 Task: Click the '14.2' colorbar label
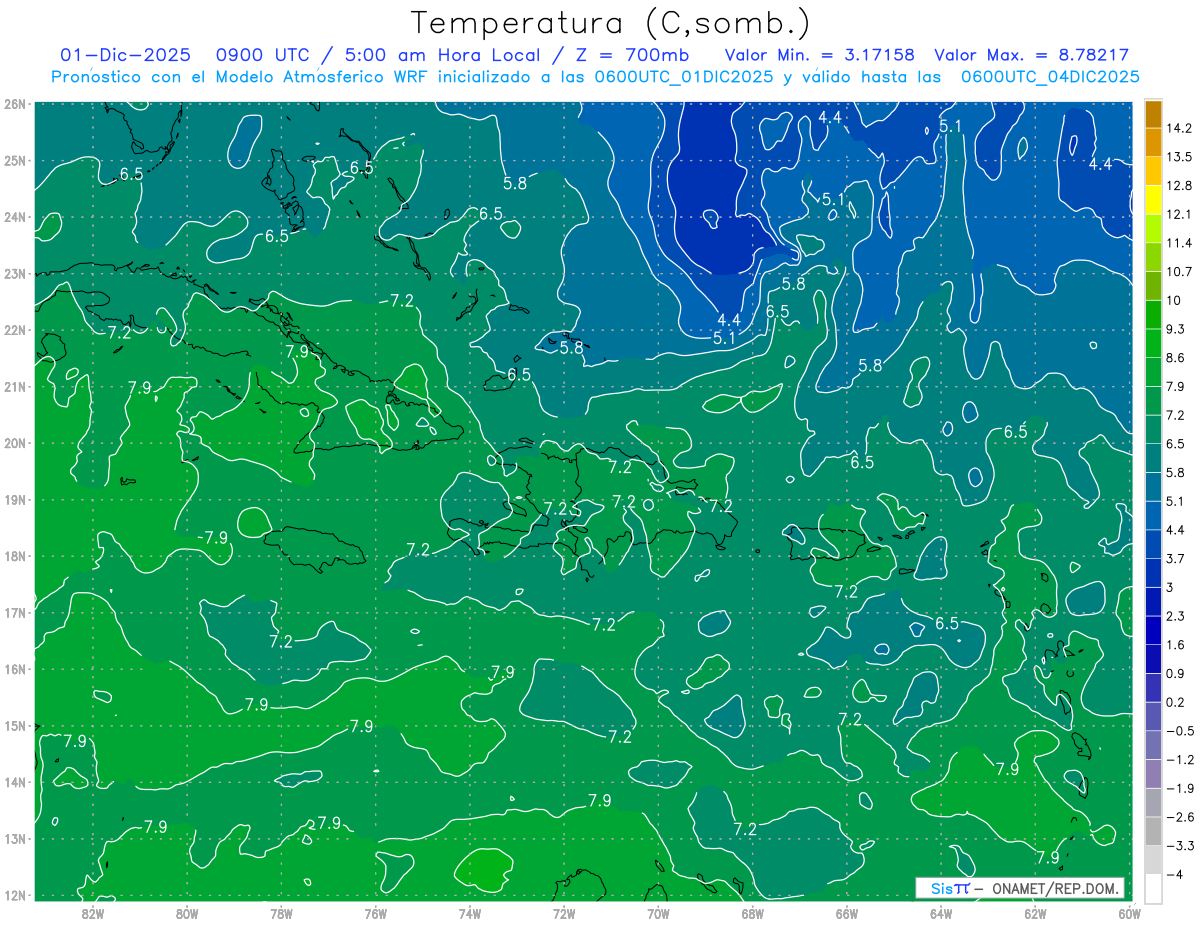pos(1181,128)
